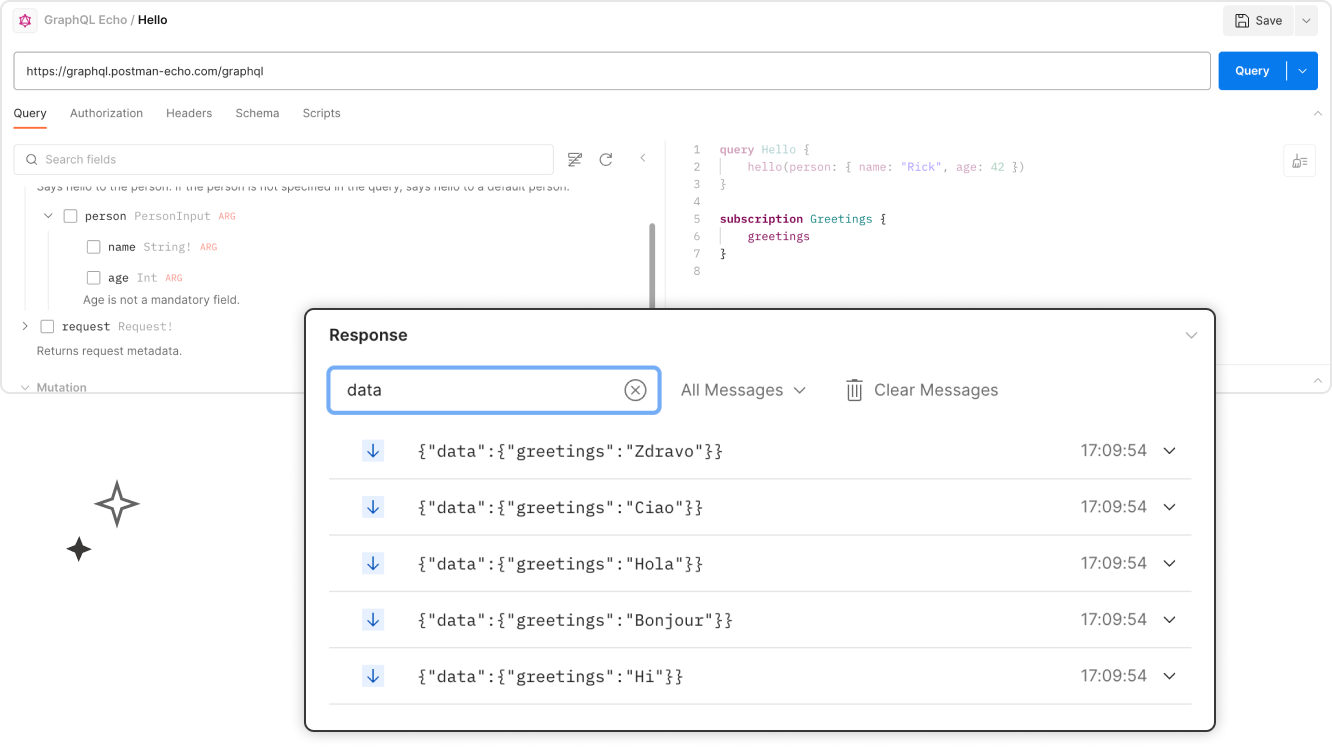Open the Authorization tab
The height and width of the screenshot is (748, 1332).
[x=106, y=113]
